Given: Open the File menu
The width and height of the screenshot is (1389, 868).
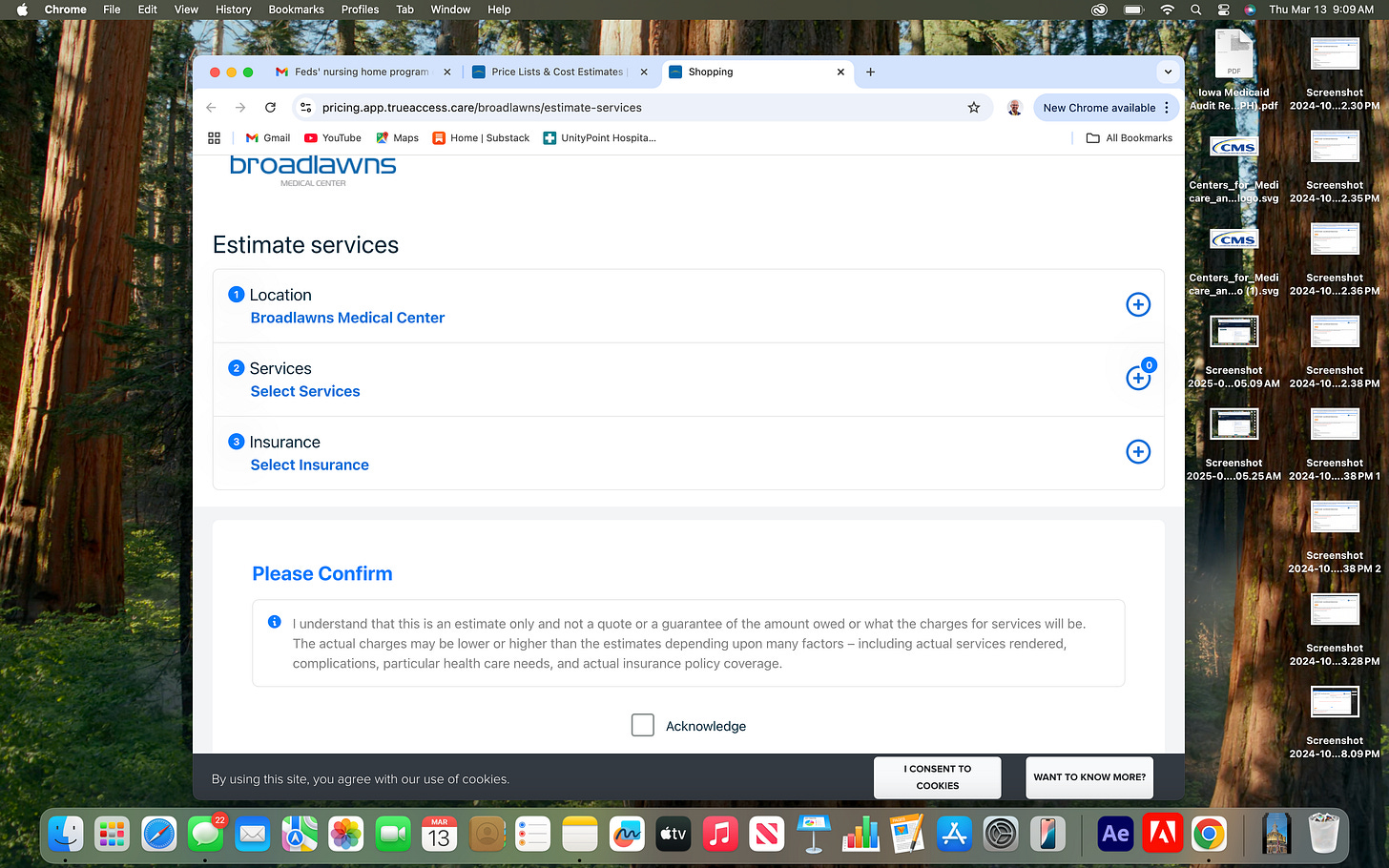Looking at the screenshot, I should 112,10.
